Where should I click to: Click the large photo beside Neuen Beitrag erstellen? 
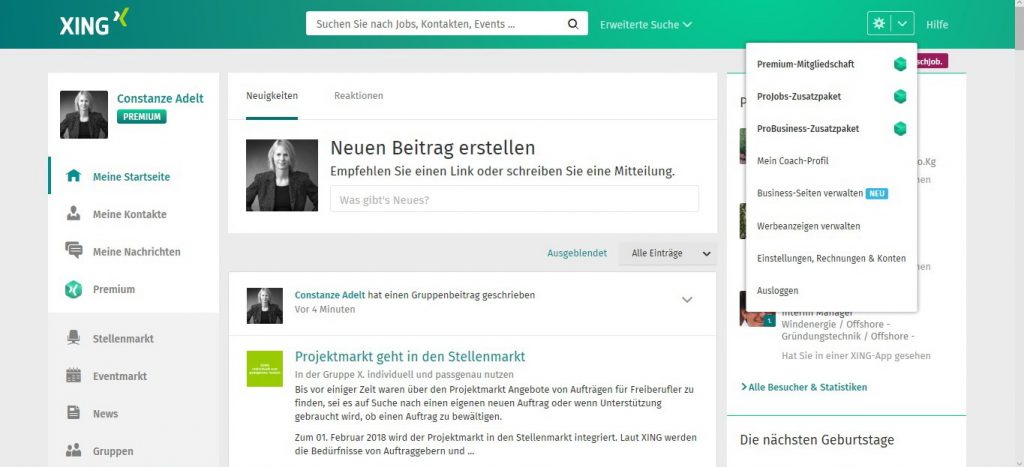tap(281, 175)
